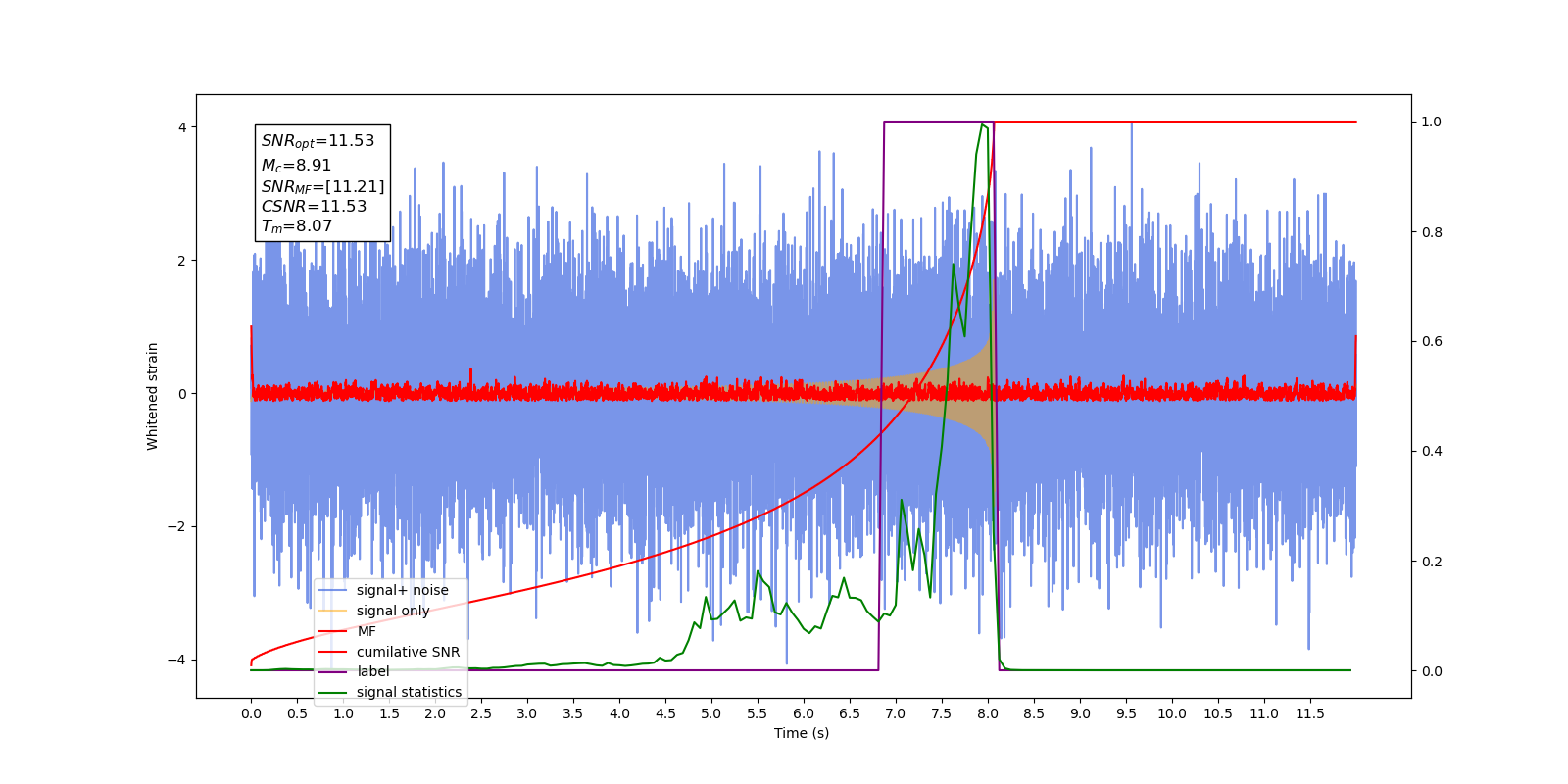Click the x-axis tick label 6.0
Viewport: 1568px width, 784px height.
click(x=804, y=713)
